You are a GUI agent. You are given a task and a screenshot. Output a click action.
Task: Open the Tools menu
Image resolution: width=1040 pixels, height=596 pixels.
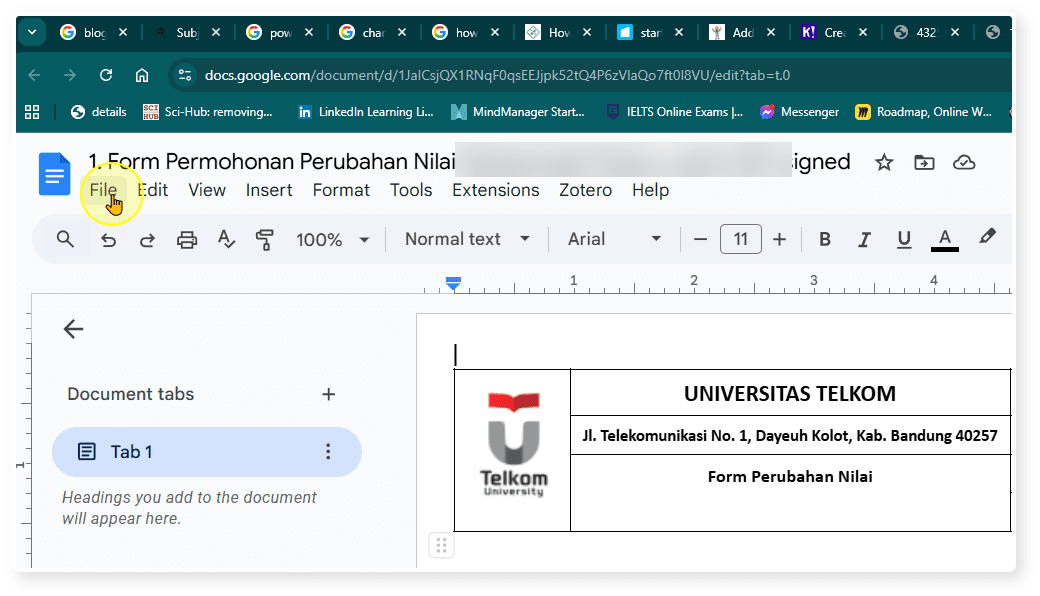pyautogui.click(x=411, y=190)
